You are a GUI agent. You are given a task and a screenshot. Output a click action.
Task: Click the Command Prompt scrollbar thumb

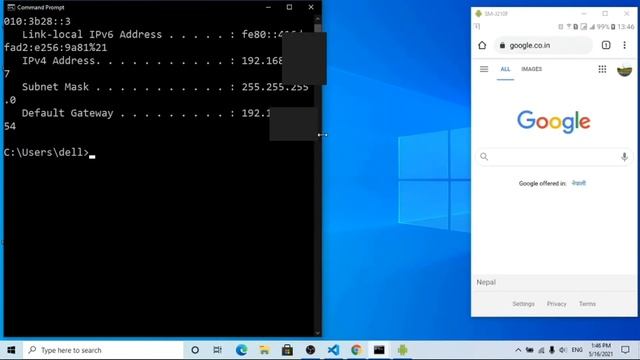point(318,29)
